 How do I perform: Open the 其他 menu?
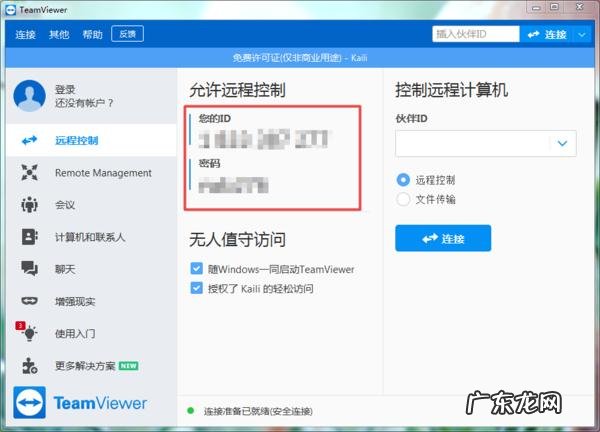tap(59, 34)
